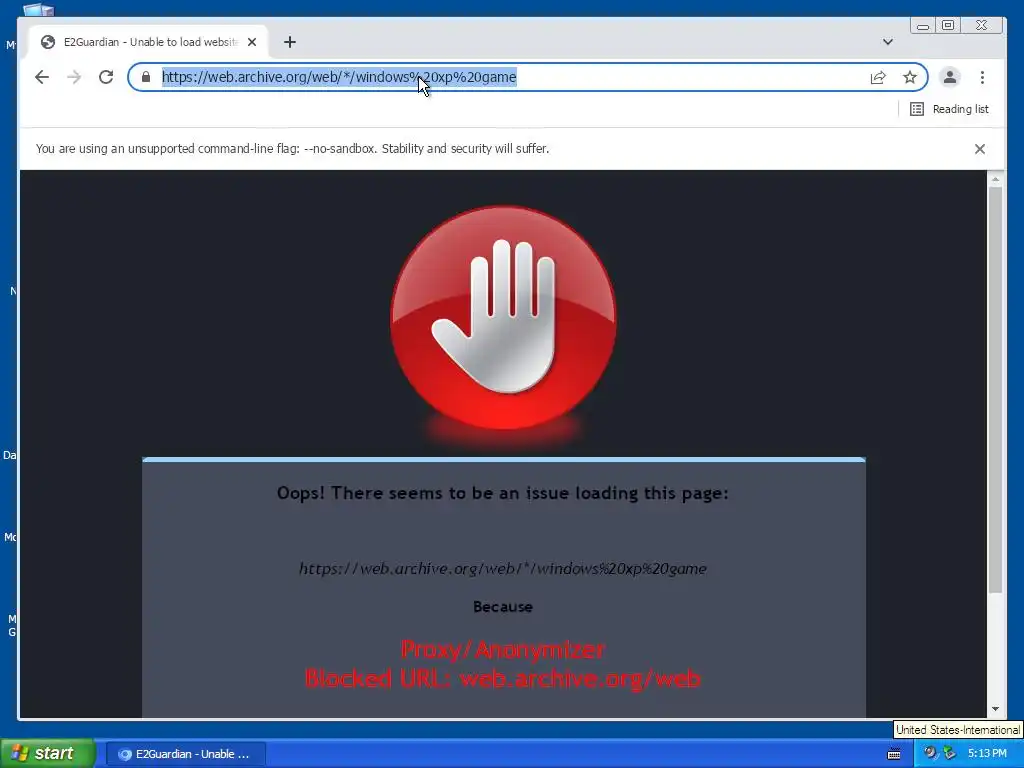Bookmark this tab with the star icon
Viewport: 1024px width, 768px height.
pyautogui.click(x=910, y=78)
